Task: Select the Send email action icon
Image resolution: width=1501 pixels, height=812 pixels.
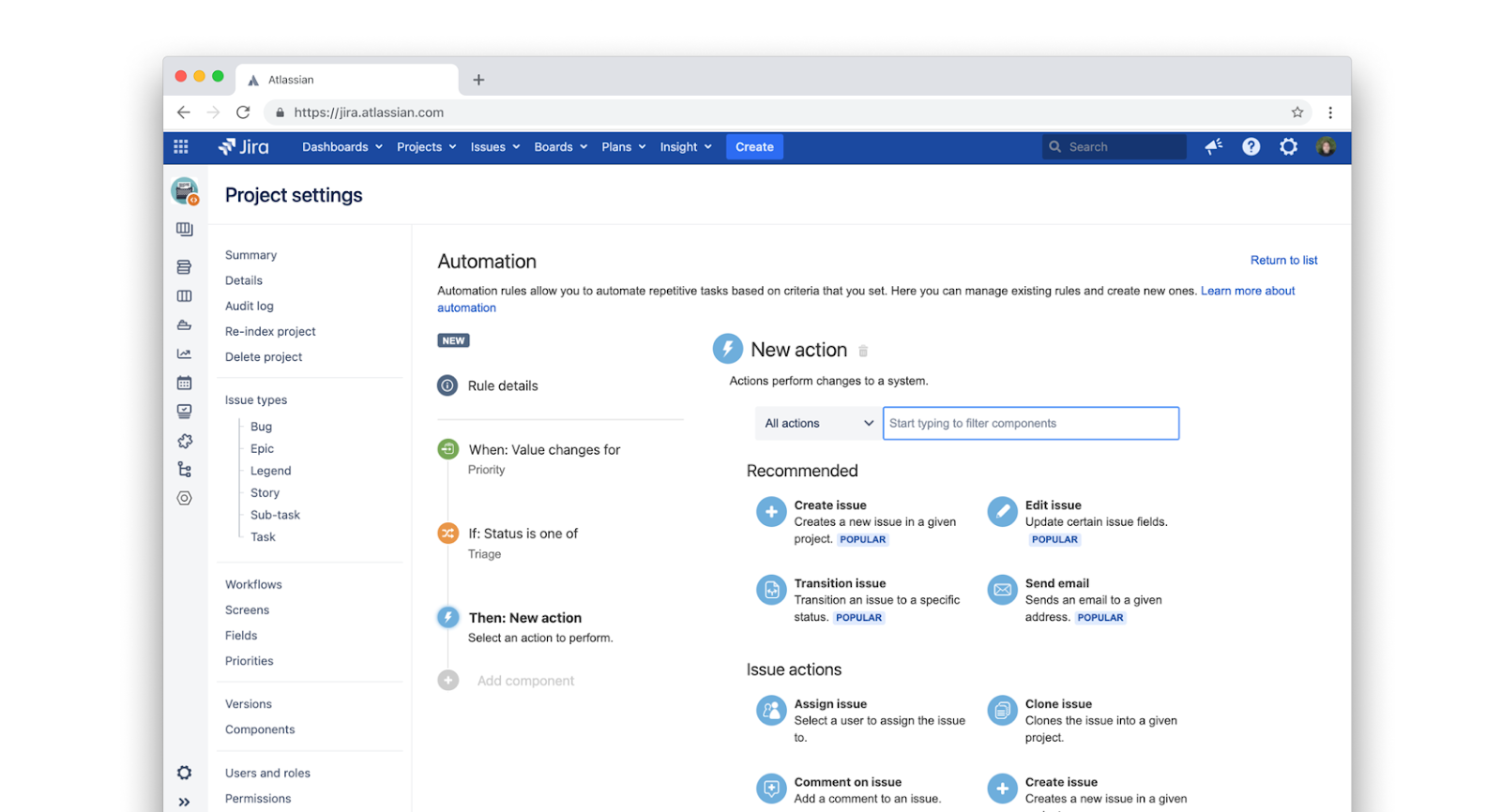Action: pos(1002,590)
